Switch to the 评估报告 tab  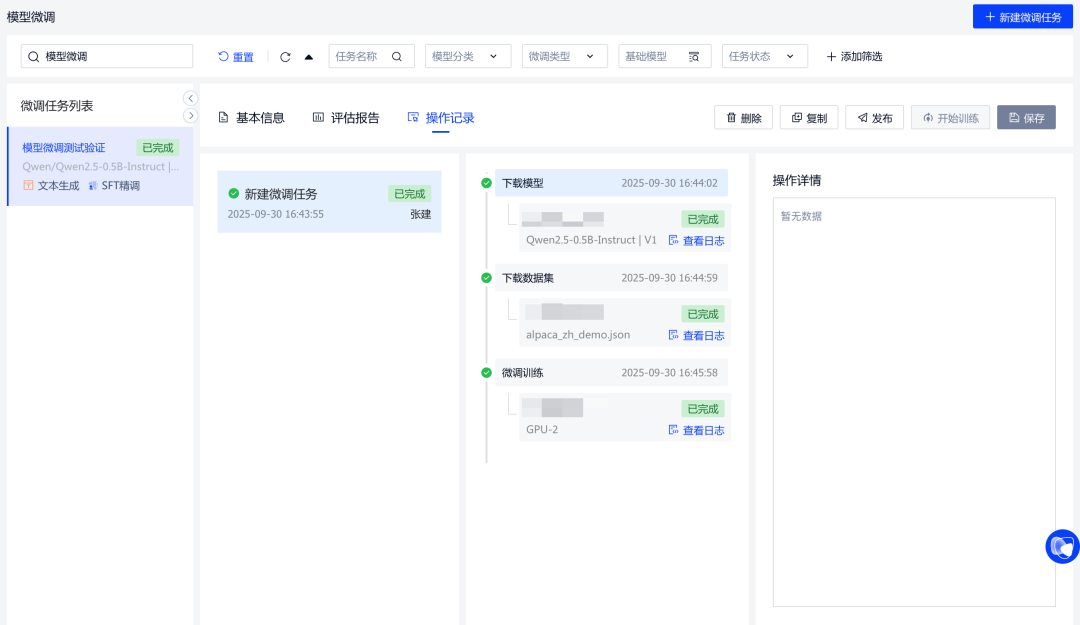pos(346,118)
